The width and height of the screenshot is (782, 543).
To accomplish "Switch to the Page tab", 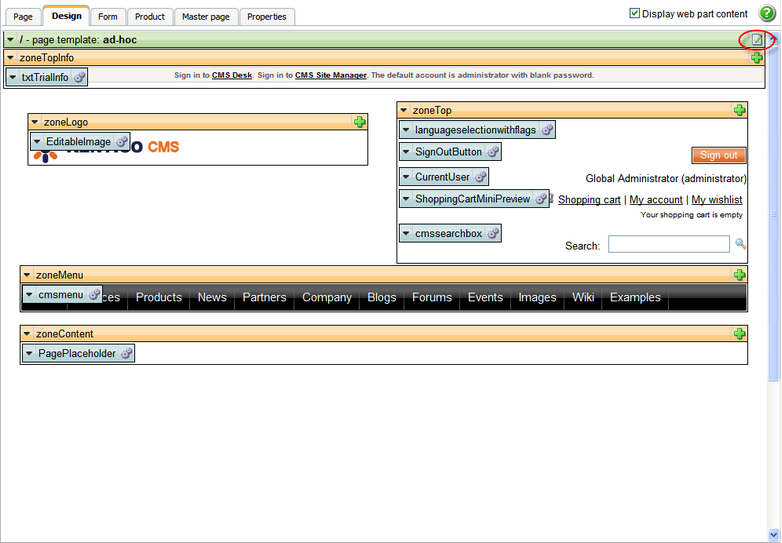I will coord(23,16).
